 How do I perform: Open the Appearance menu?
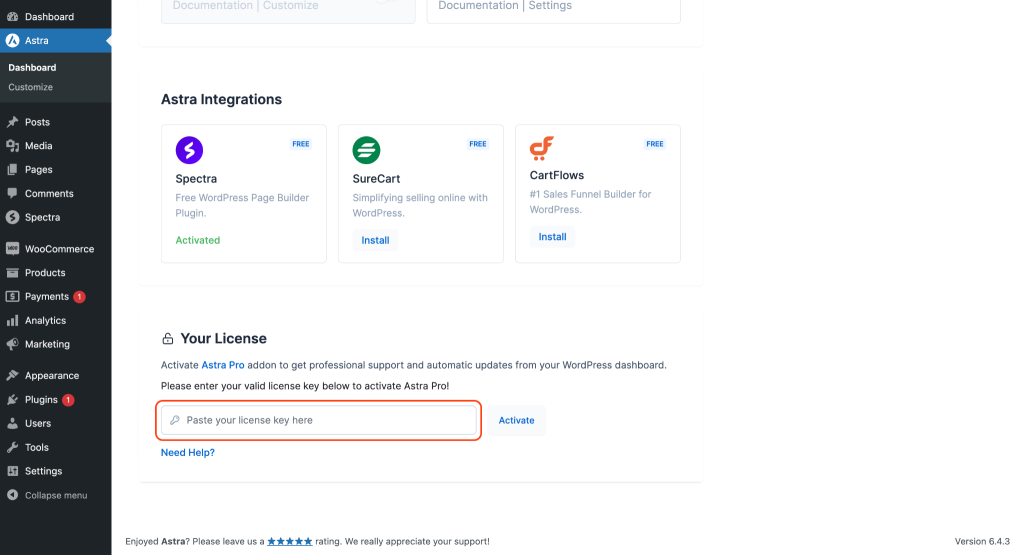pyautogui.click(x=52, y=375)
